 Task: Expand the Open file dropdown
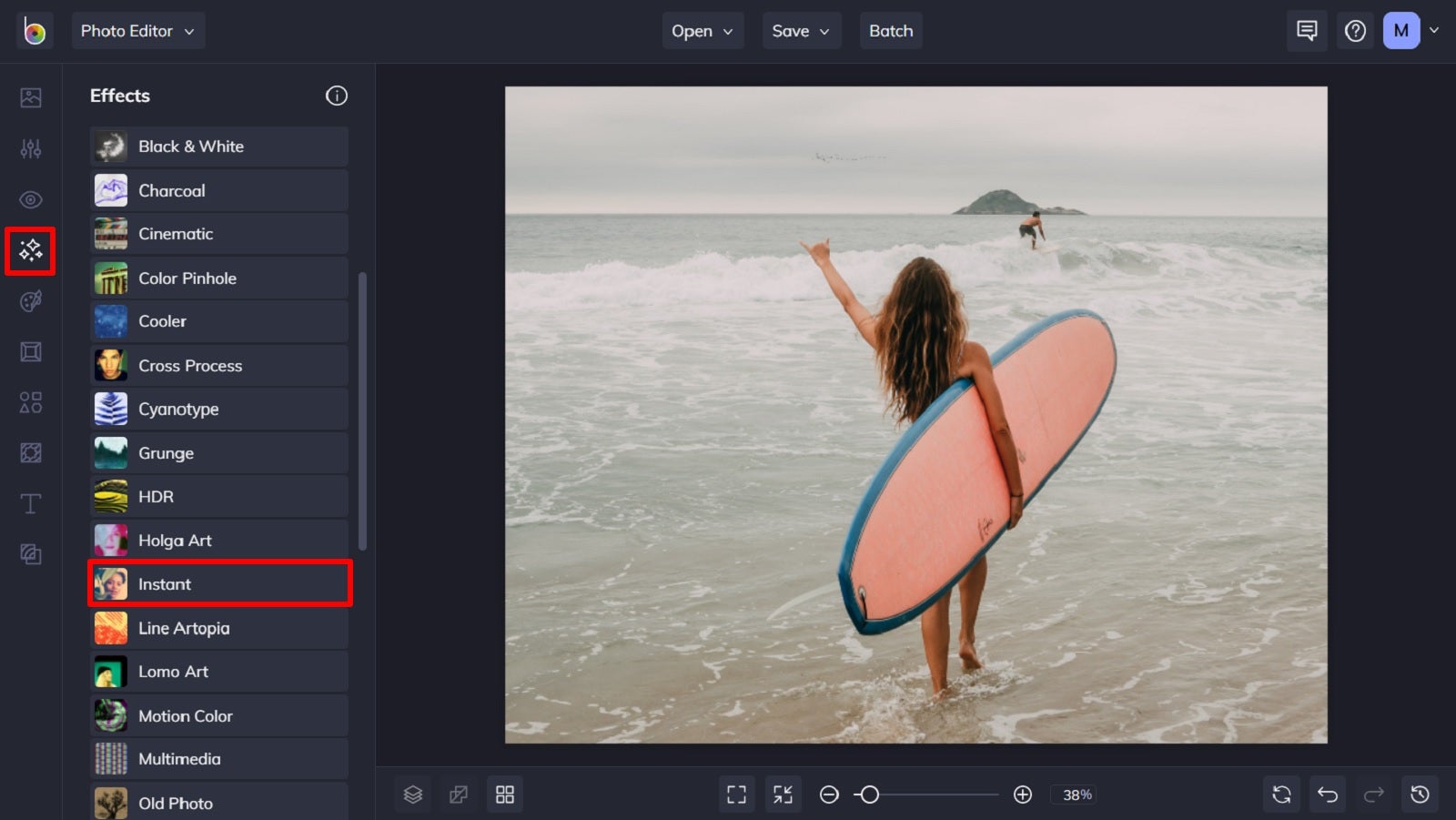point(702,30)
